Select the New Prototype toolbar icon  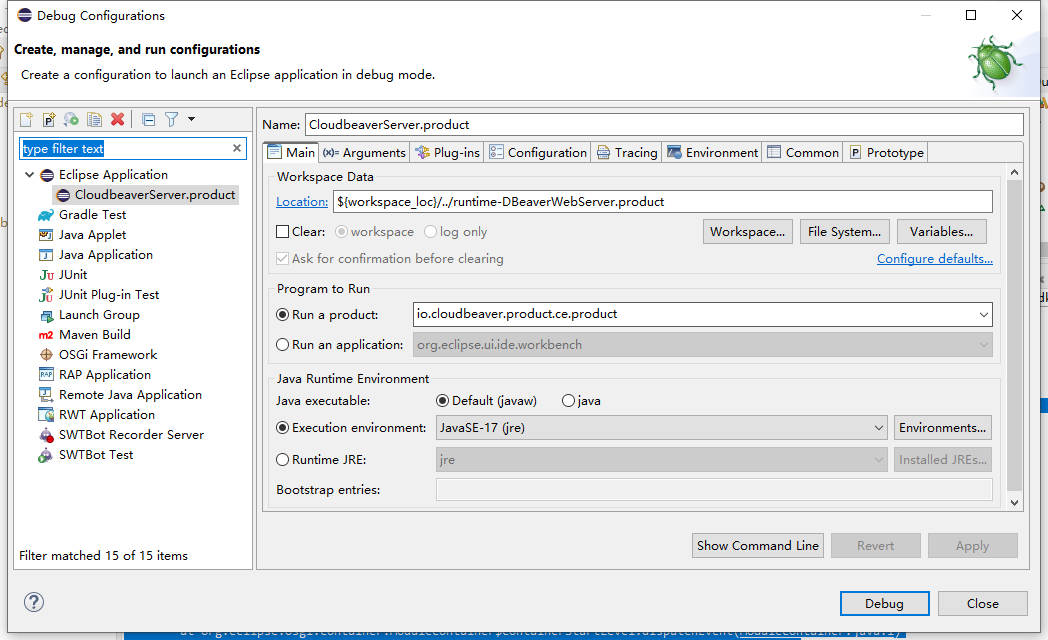point(48,118)
